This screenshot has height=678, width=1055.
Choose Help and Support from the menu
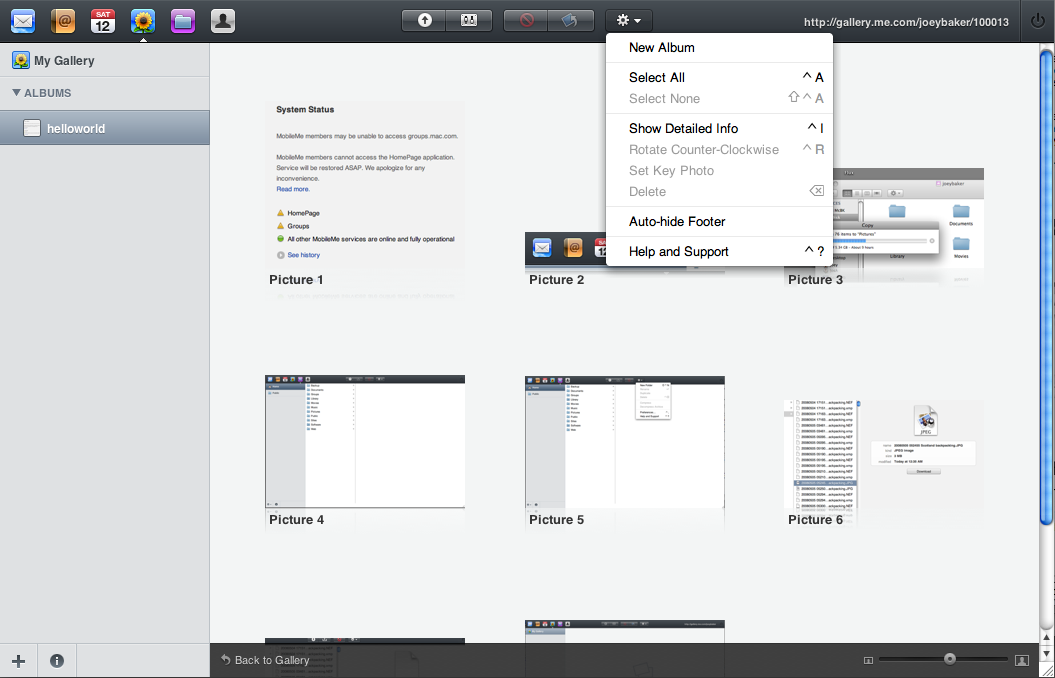coord(719,252)
